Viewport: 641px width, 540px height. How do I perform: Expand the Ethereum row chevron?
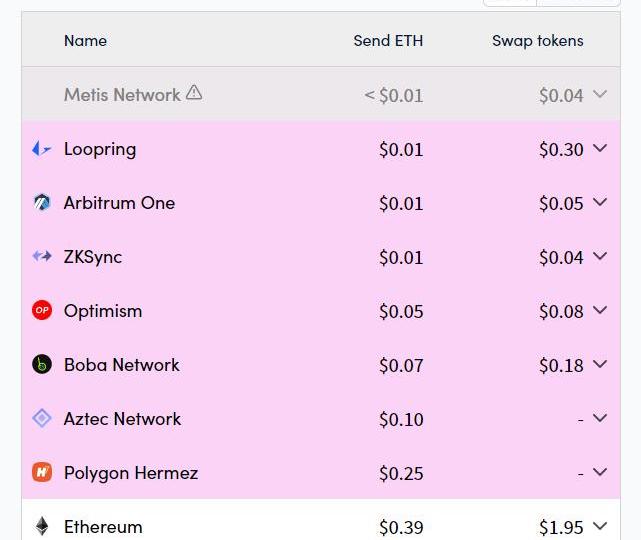pos(600,526)
